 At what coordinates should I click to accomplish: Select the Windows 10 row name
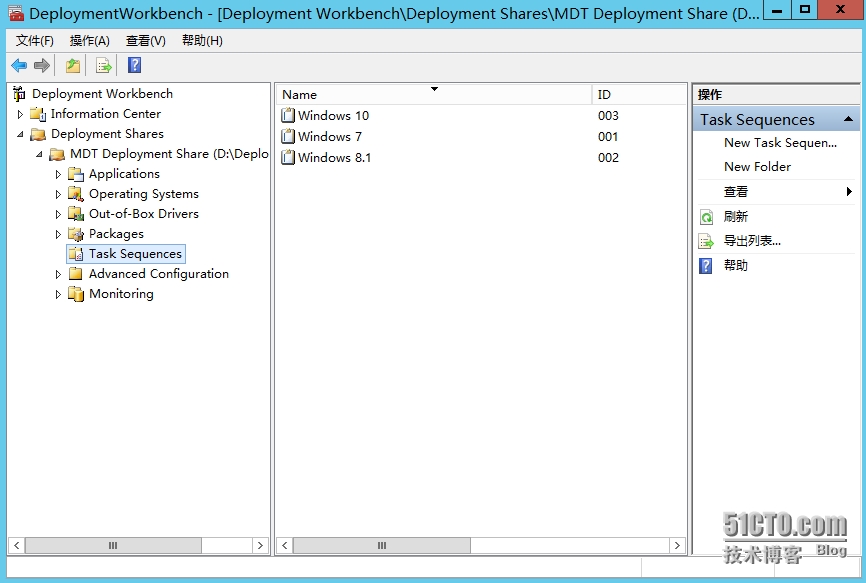pyautogui.click(x=333, y=115)
